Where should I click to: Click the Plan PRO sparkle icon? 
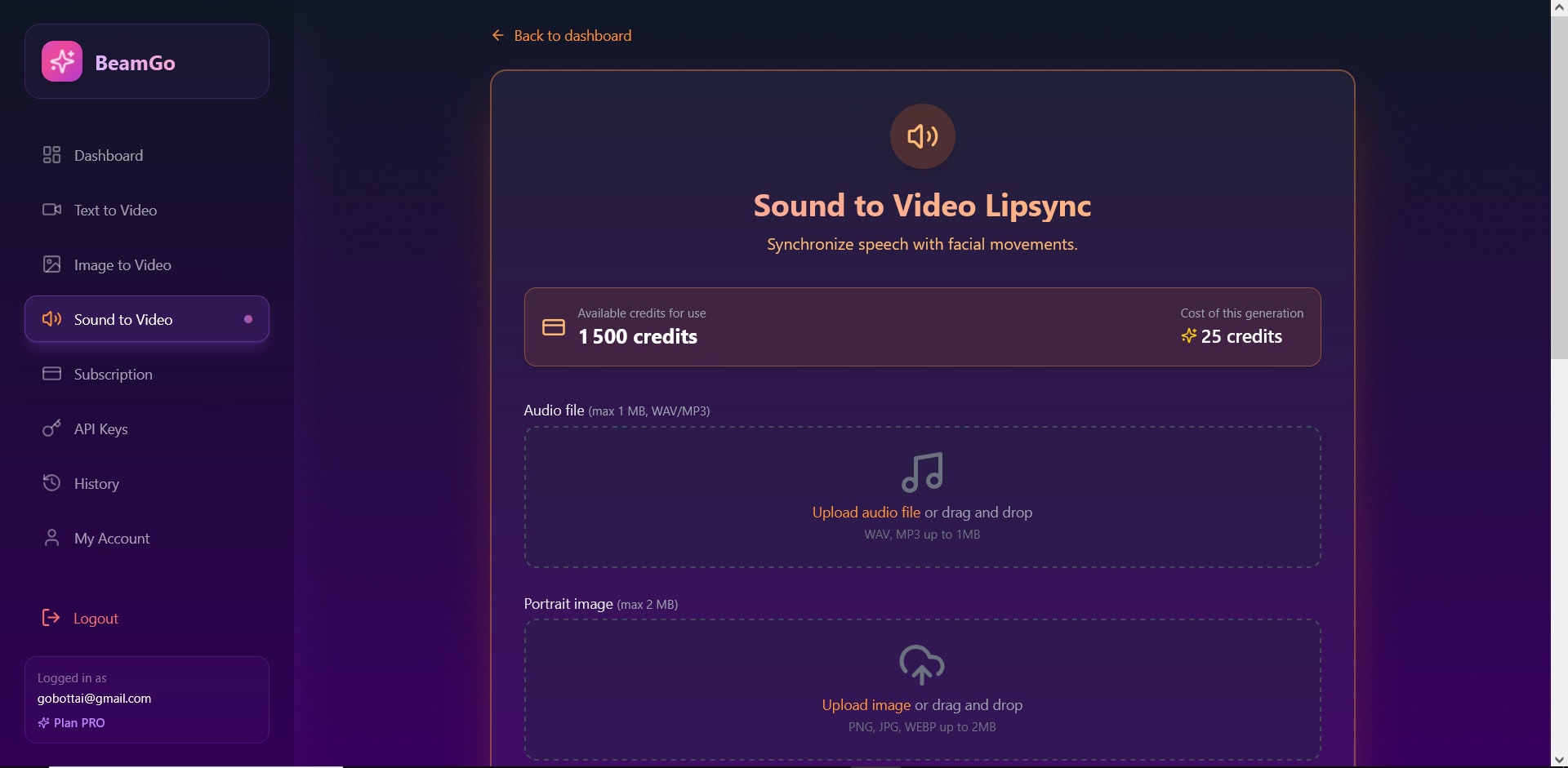[43, 723]
